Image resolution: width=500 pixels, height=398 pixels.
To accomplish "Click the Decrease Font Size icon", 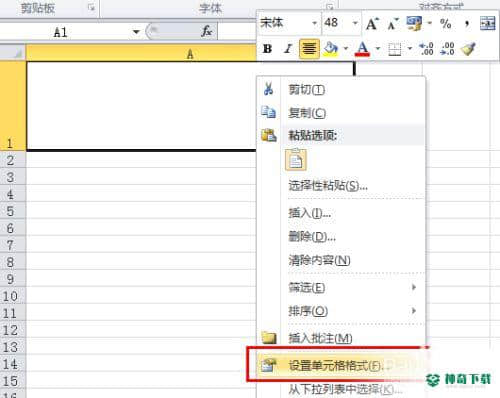I will [x=393, y=24].
